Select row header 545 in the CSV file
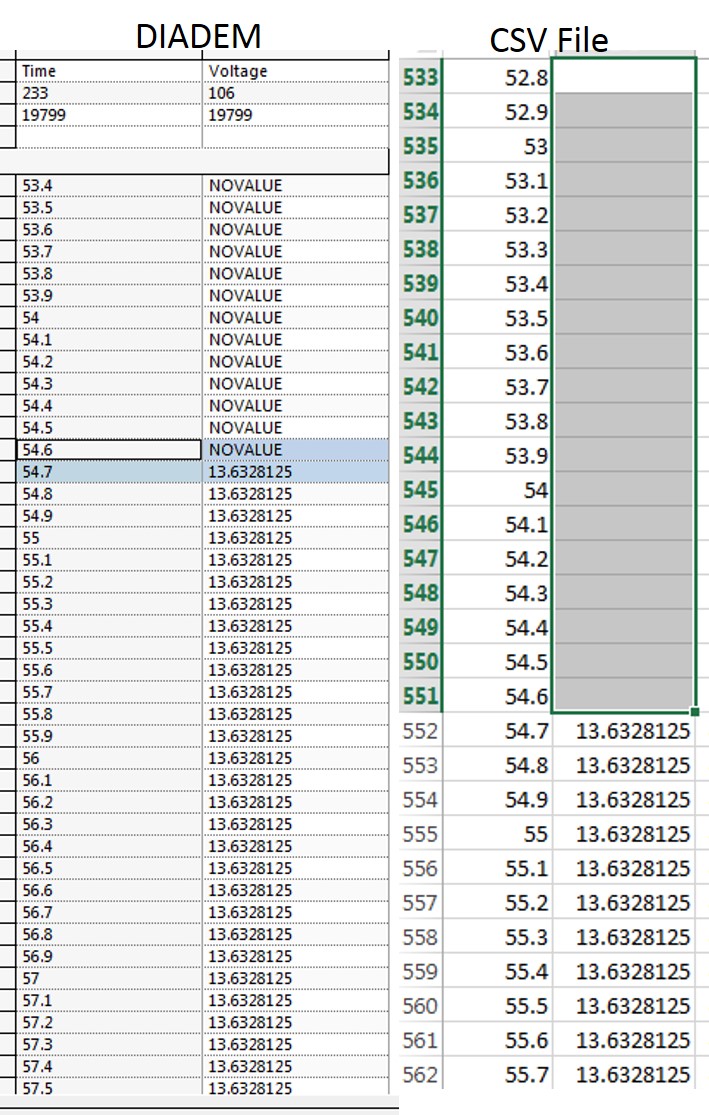The height and width of the screenshot is (1115, 709). (x=420, y=490)
